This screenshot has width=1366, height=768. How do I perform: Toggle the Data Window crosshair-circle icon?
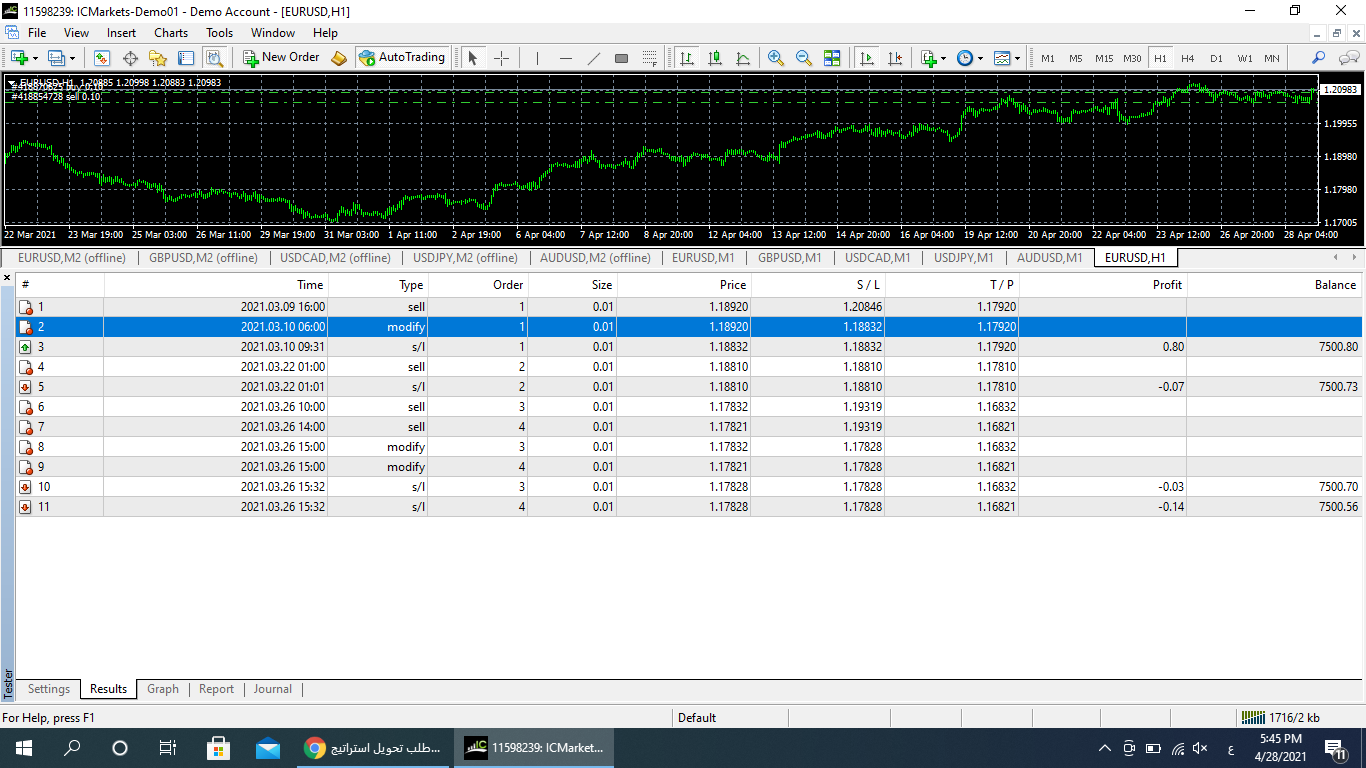[x=130, y=58]
